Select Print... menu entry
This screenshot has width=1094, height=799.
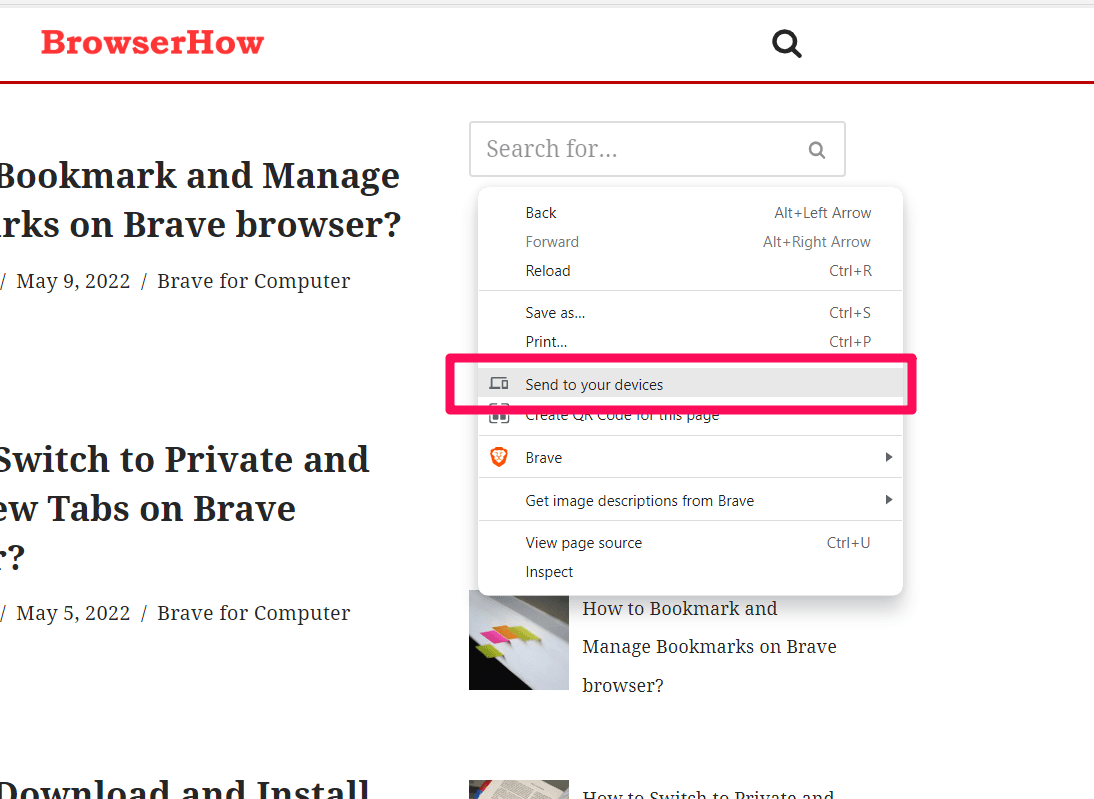[690, 342]
